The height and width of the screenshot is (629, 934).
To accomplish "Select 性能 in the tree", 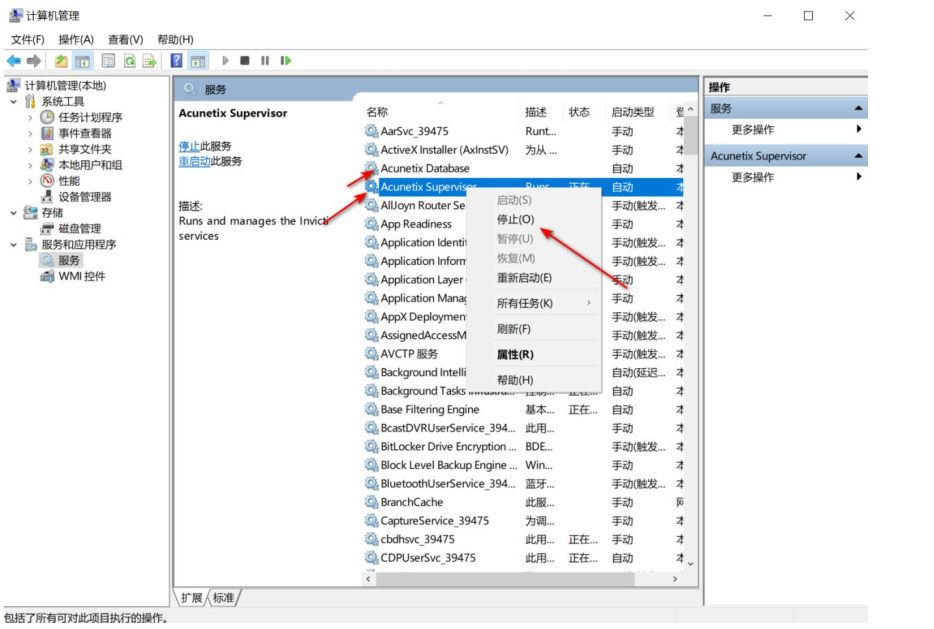I will point(69,181).
